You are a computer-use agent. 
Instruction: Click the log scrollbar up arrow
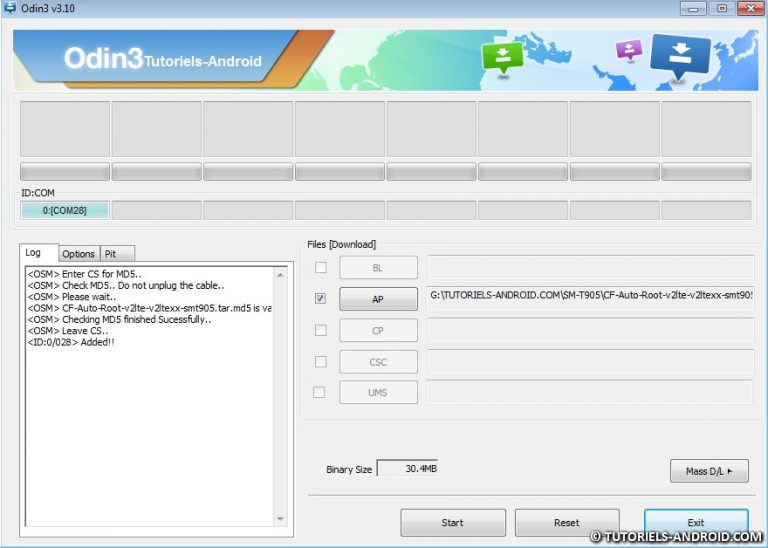pos(280,275)
